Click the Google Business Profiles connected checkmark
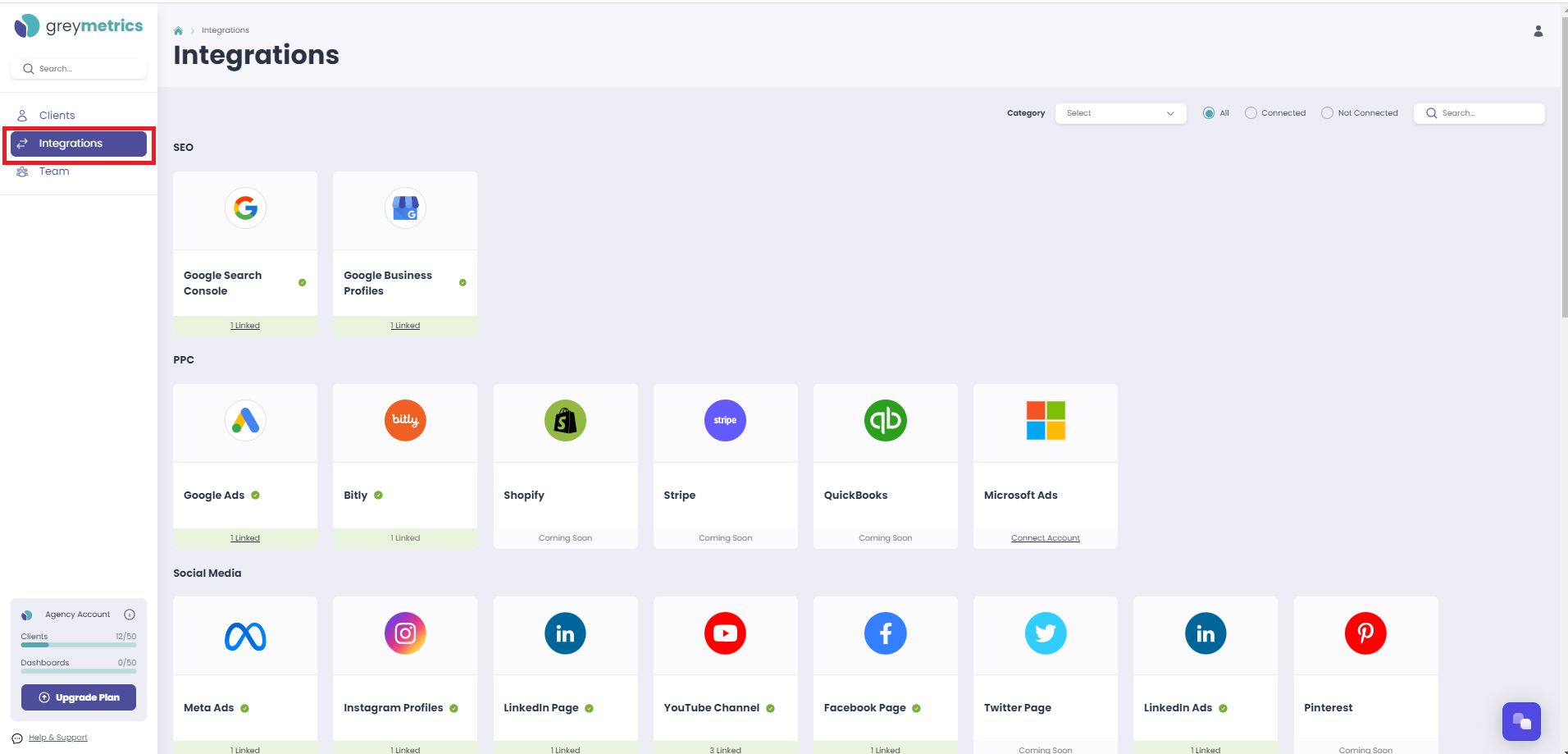1568x754 pixels. pyautogui.click(x=463, y=283)
